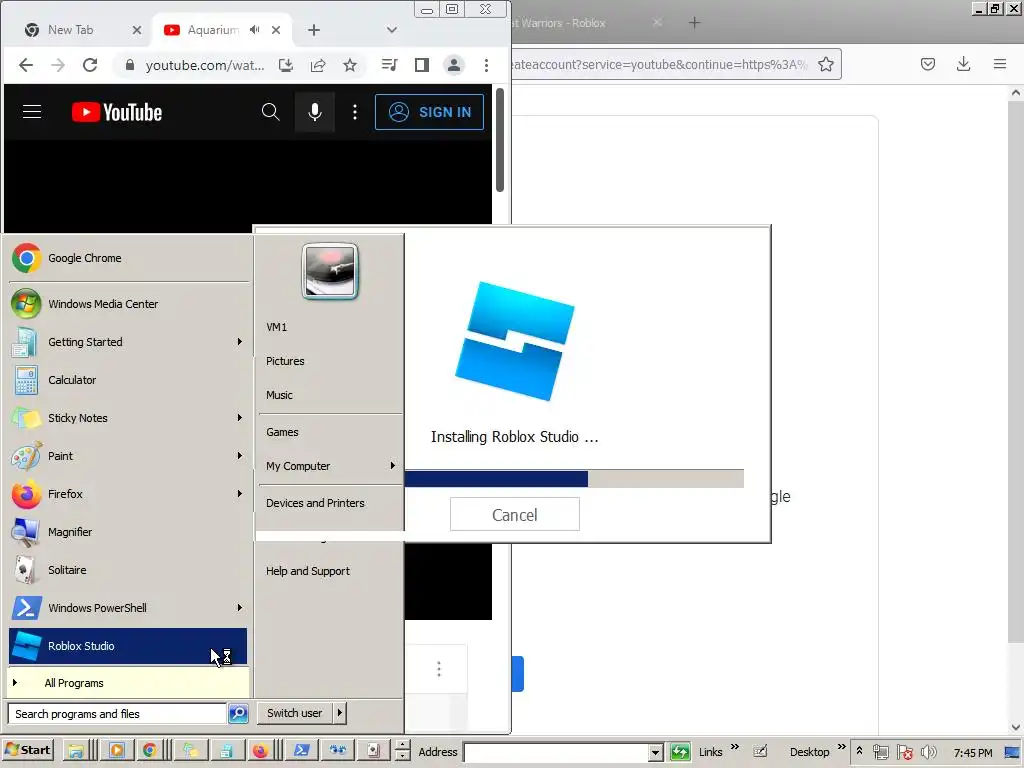
Task: Launch Solitaire game
Action: click(128, 569)
